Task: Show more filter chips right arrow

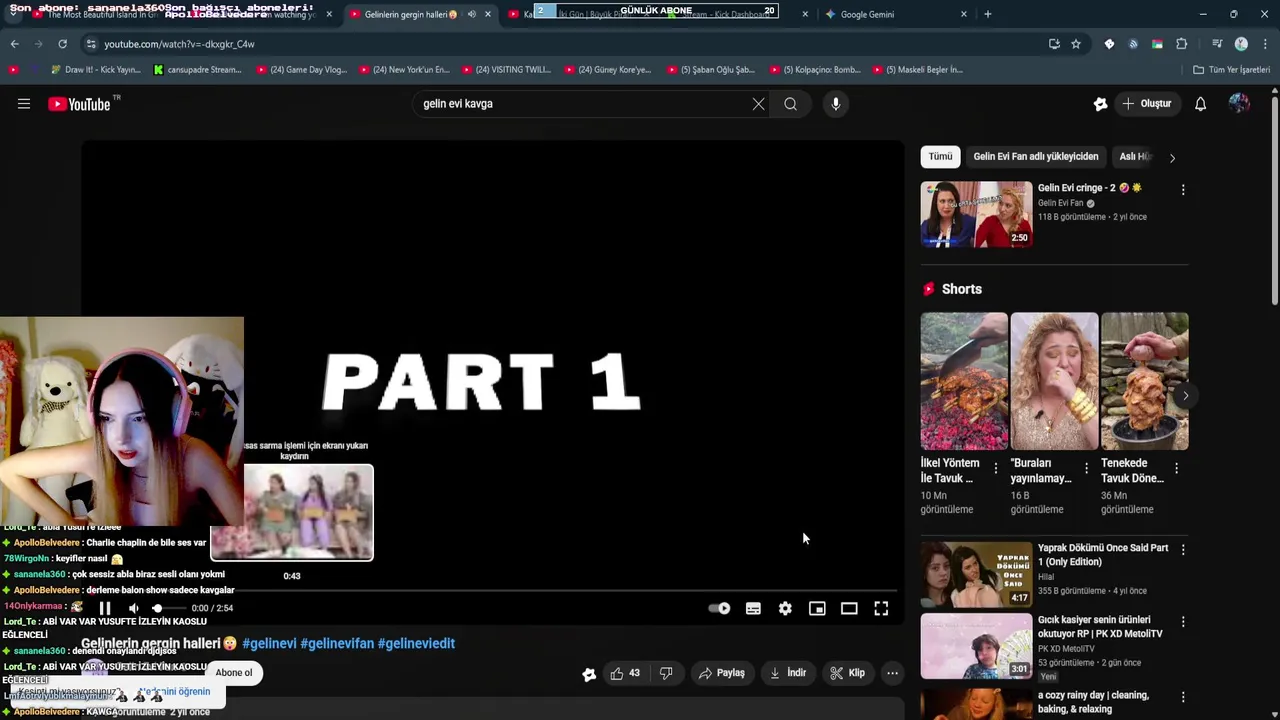Action: pyautogui.click(x=1172, y=157)
